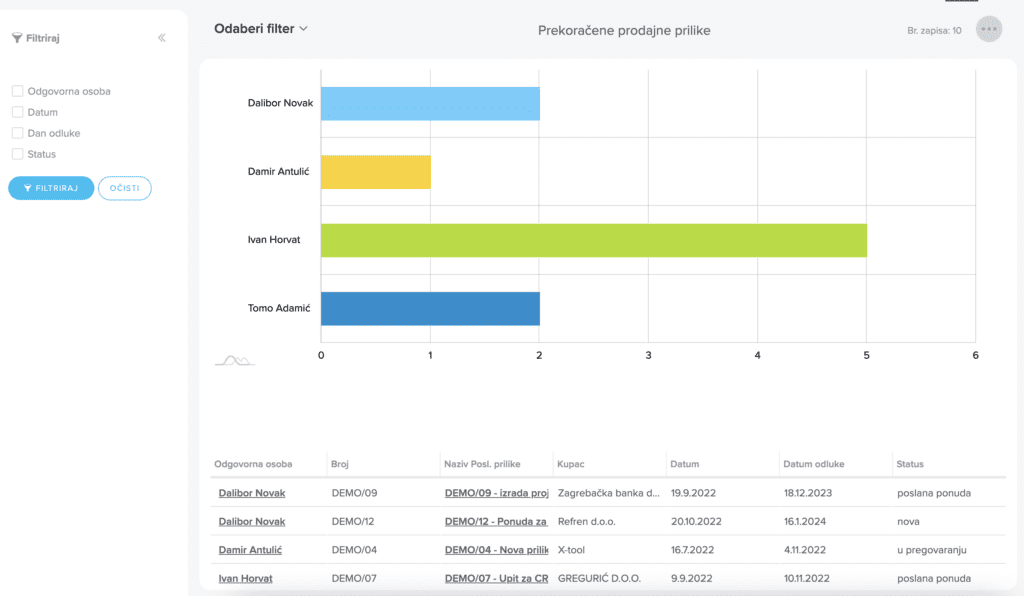Sort by Datum column header

pos(684,464)
